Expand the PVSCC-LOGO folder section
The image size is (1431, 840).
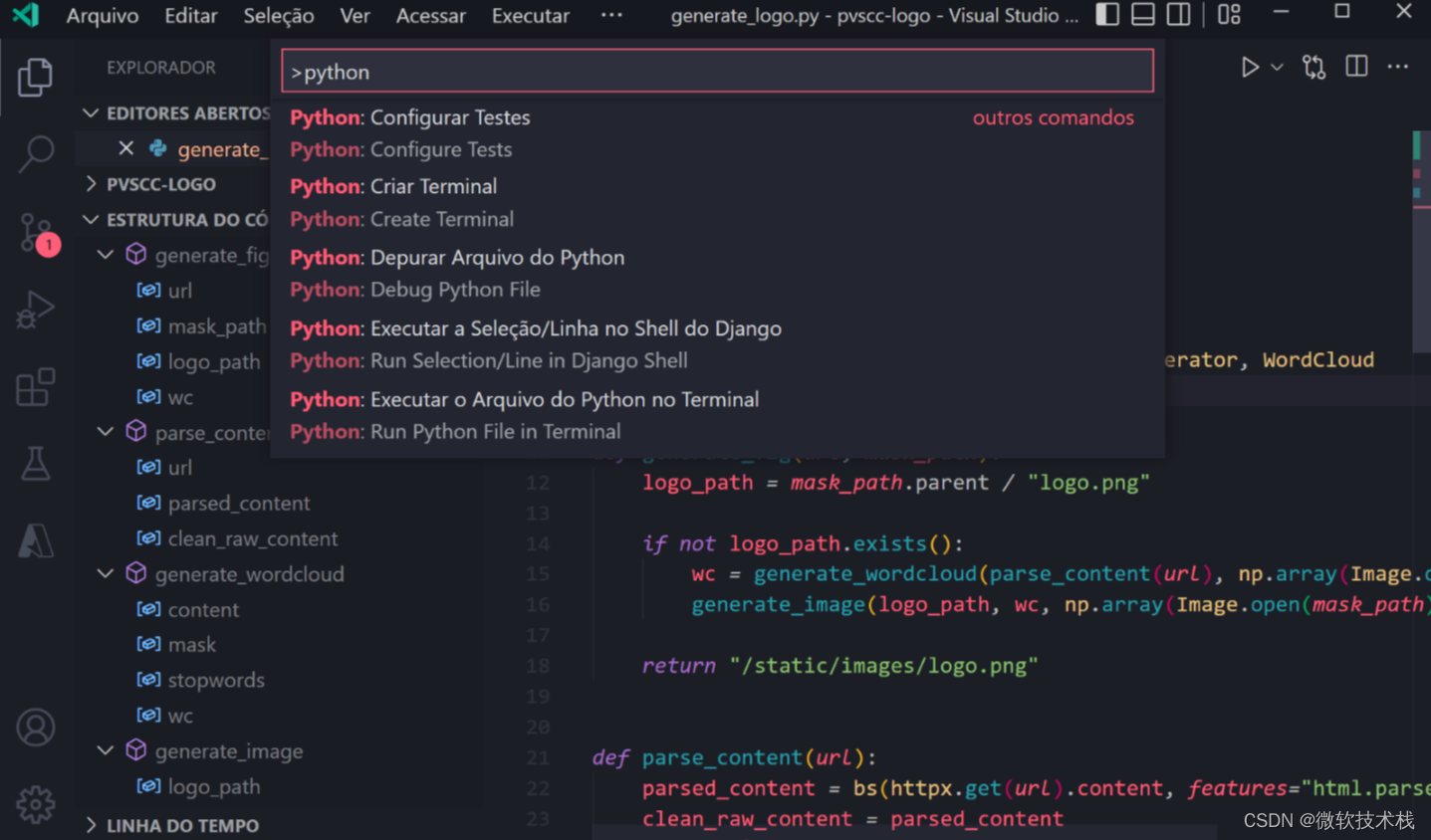(x=91, y=184)
